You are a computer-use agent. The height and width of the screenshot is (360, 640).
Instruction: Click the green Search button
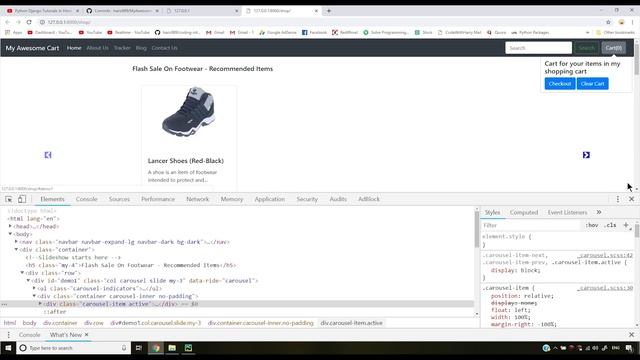point(587,48)
